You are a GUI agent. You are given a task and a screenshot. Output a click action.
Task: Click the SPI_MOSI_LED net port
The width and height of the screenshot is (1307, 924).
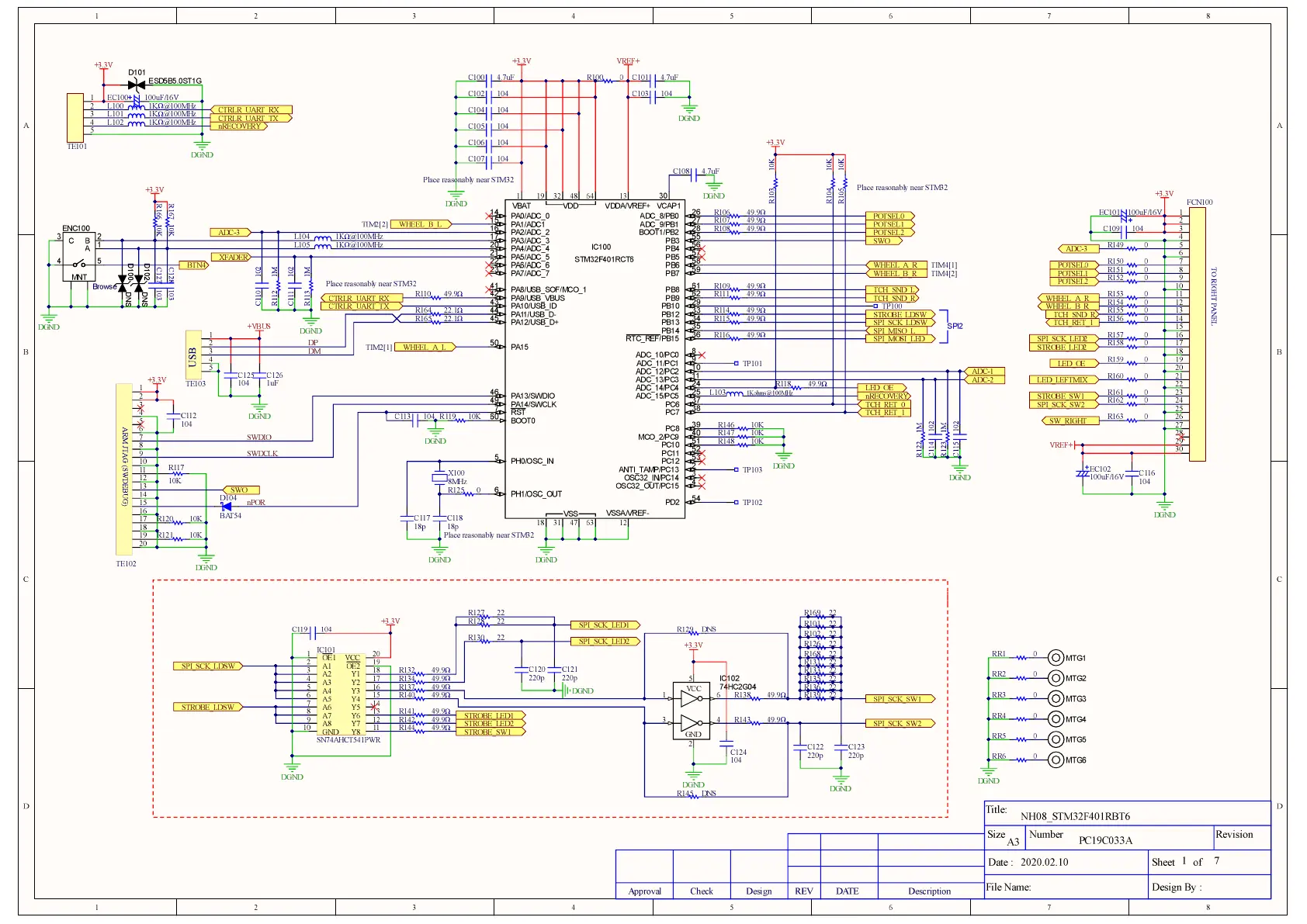pyautogui.click(x=900, y=338)
